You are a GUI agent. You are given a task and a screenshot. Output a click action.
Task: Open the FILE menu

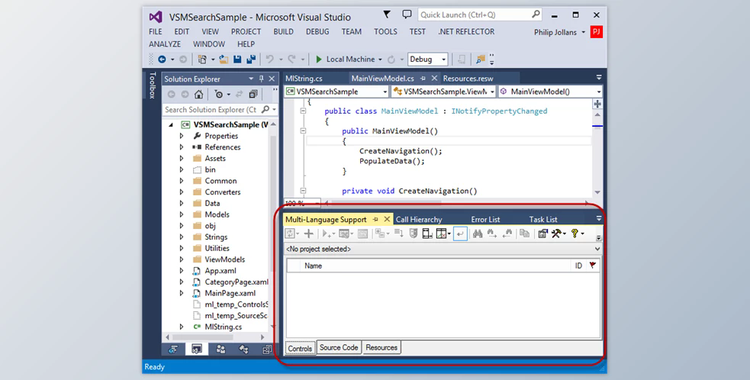pyautogui.click(x=155, y=32)
